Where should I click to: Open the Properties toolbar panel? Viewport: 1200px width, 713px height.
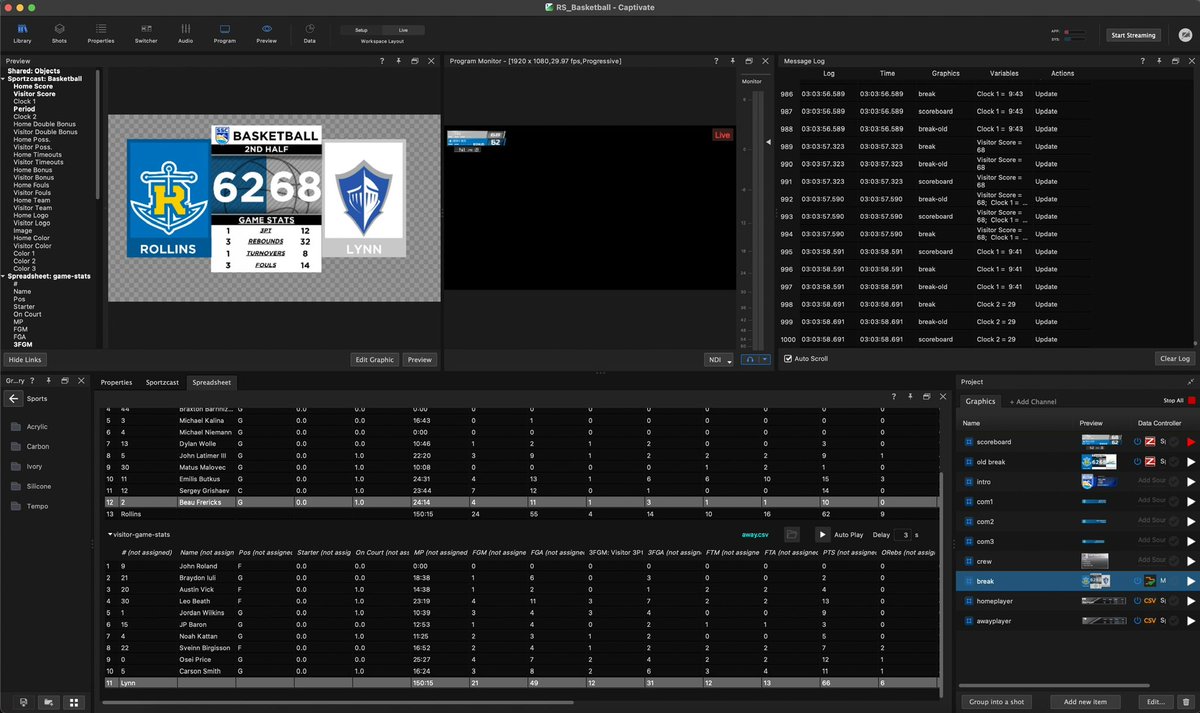pyautogui.click(x=101, y=34)
